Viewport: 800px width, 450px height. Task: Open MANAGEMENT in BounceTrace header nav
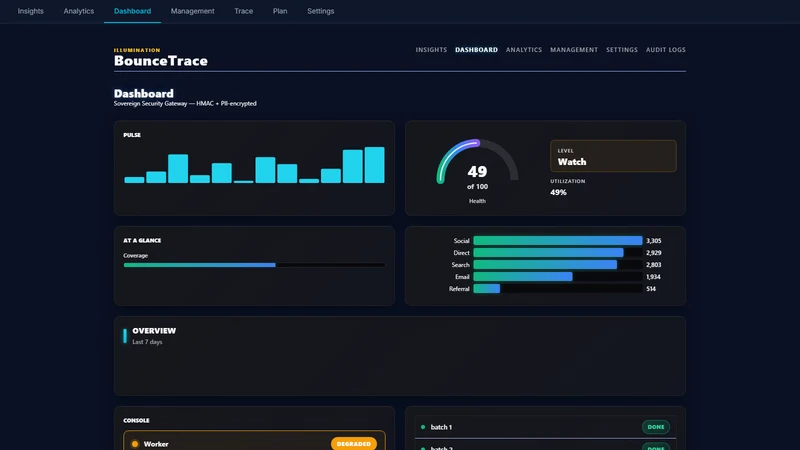pyautogui.click(x=573, y=49)
